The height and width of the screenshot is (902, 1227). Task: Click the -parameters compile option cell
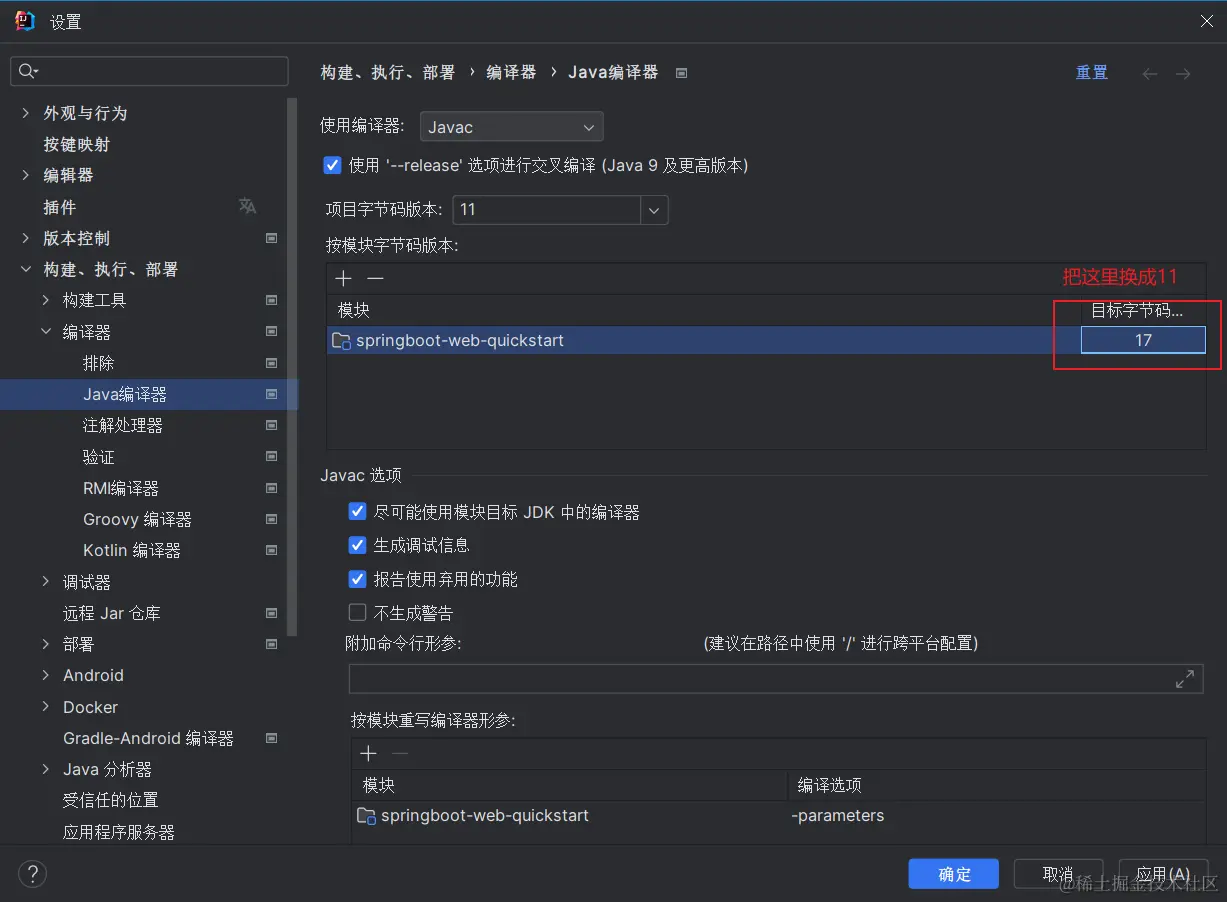[x=838, y=815]
